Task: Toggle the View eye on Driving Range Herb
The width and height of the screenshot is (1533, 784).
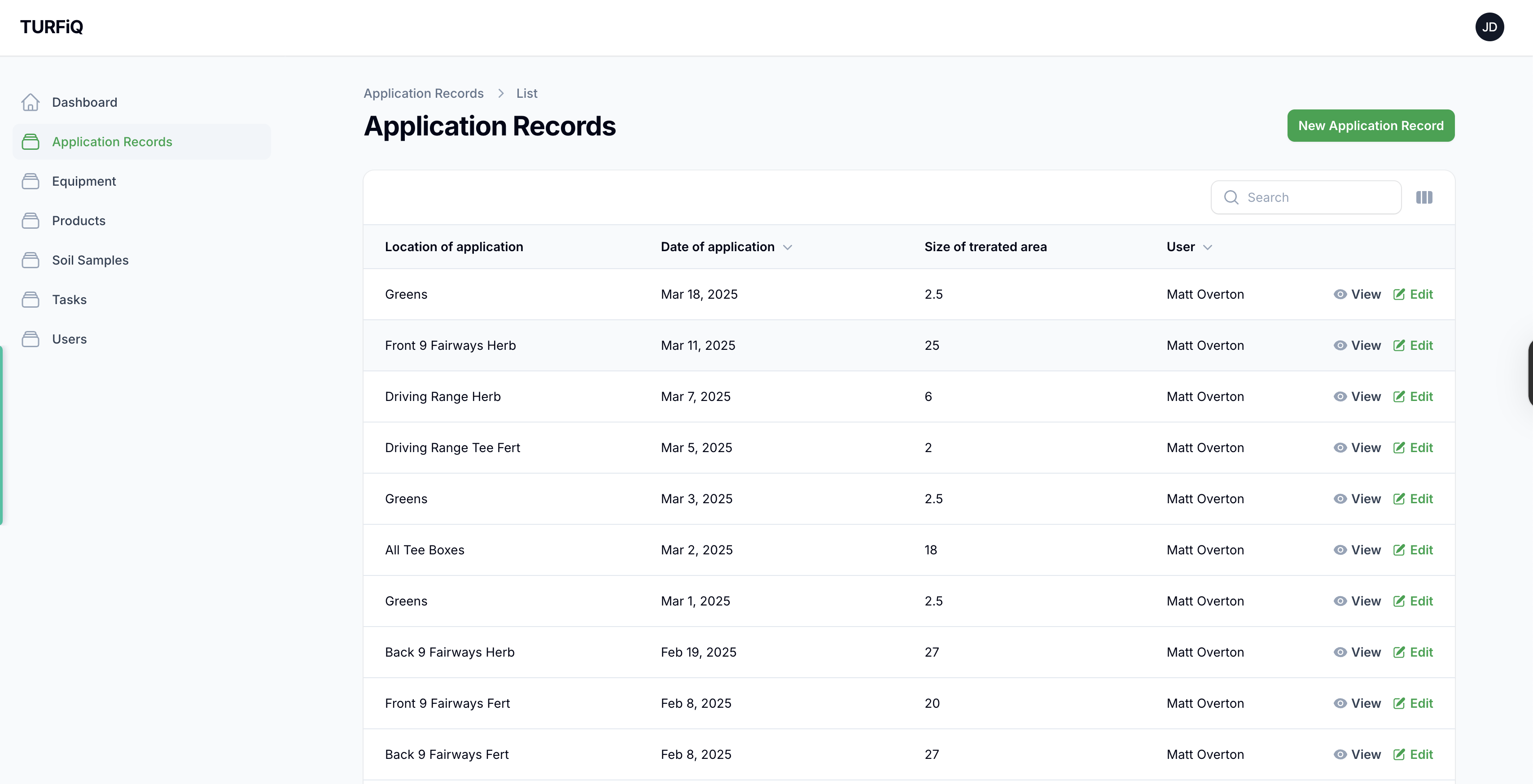Action: [1340, 397]
